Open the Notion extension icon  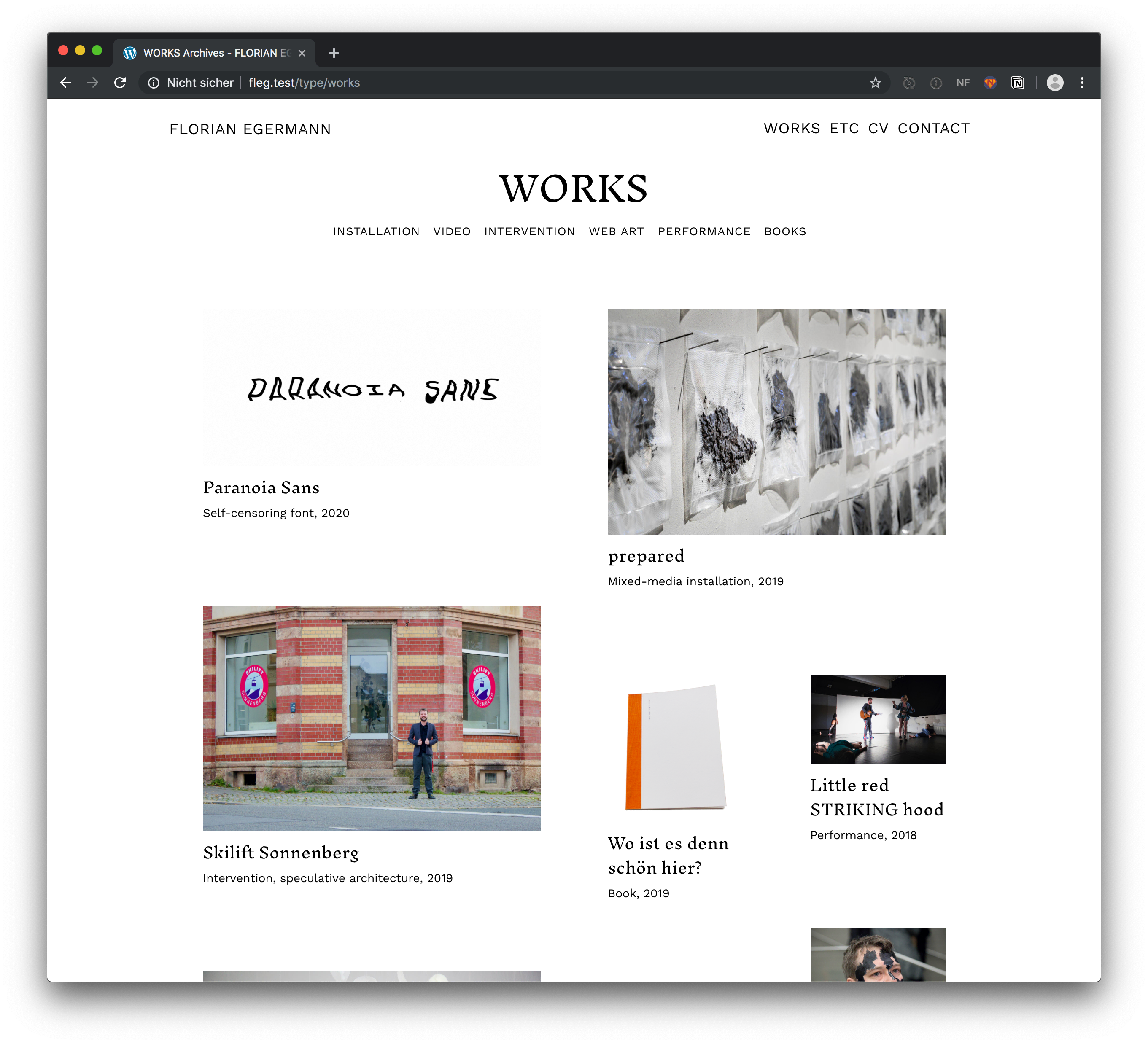(1017, 83)
